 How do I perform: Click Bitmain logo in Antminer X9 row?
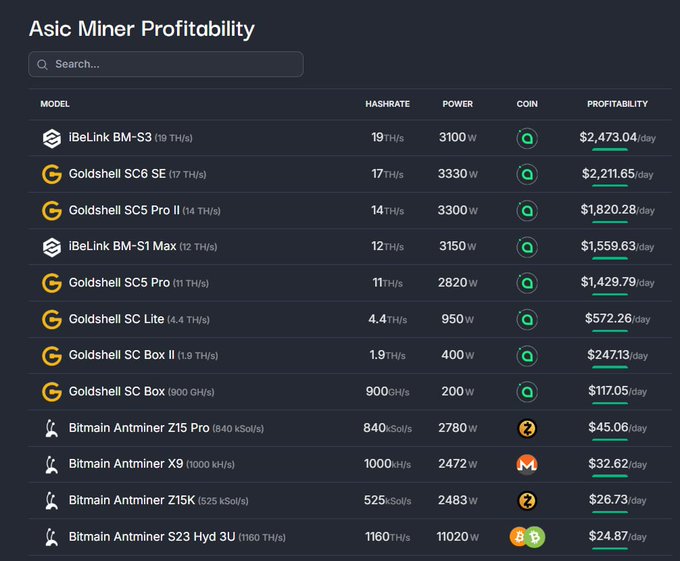tap(52, 464)
